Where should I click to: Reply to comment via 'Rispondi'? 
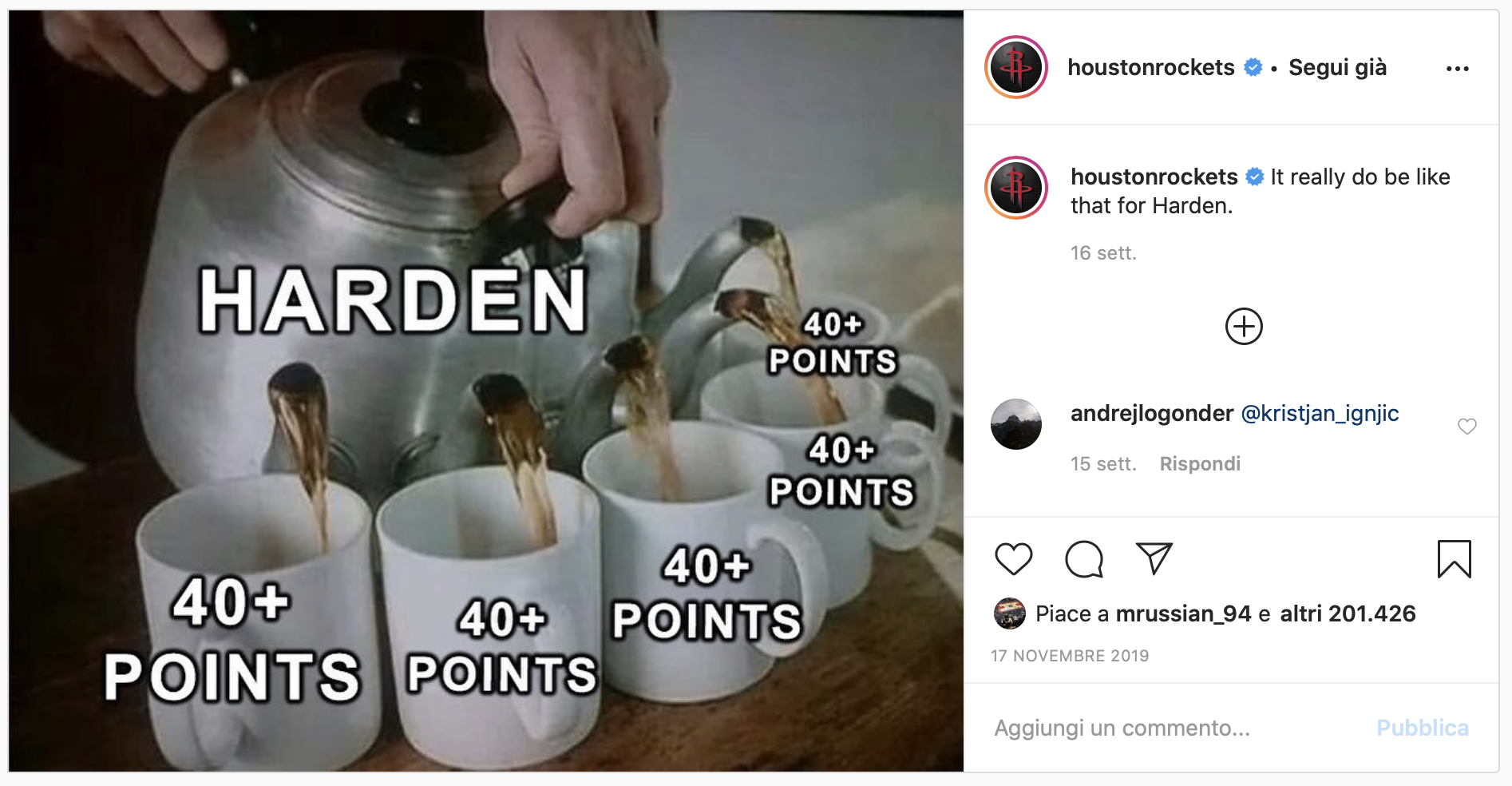[x=1200, y=464]
